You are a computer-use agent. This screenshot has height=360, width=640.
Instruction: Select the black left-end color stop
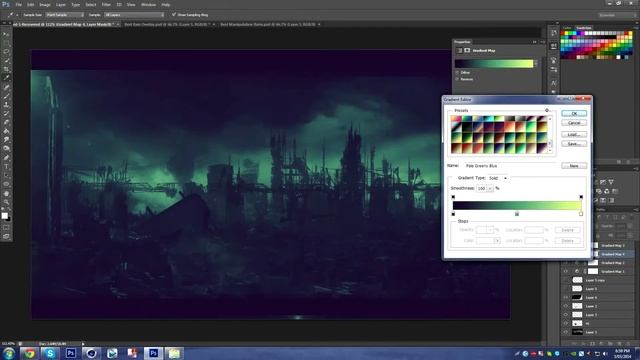point(453,214)
